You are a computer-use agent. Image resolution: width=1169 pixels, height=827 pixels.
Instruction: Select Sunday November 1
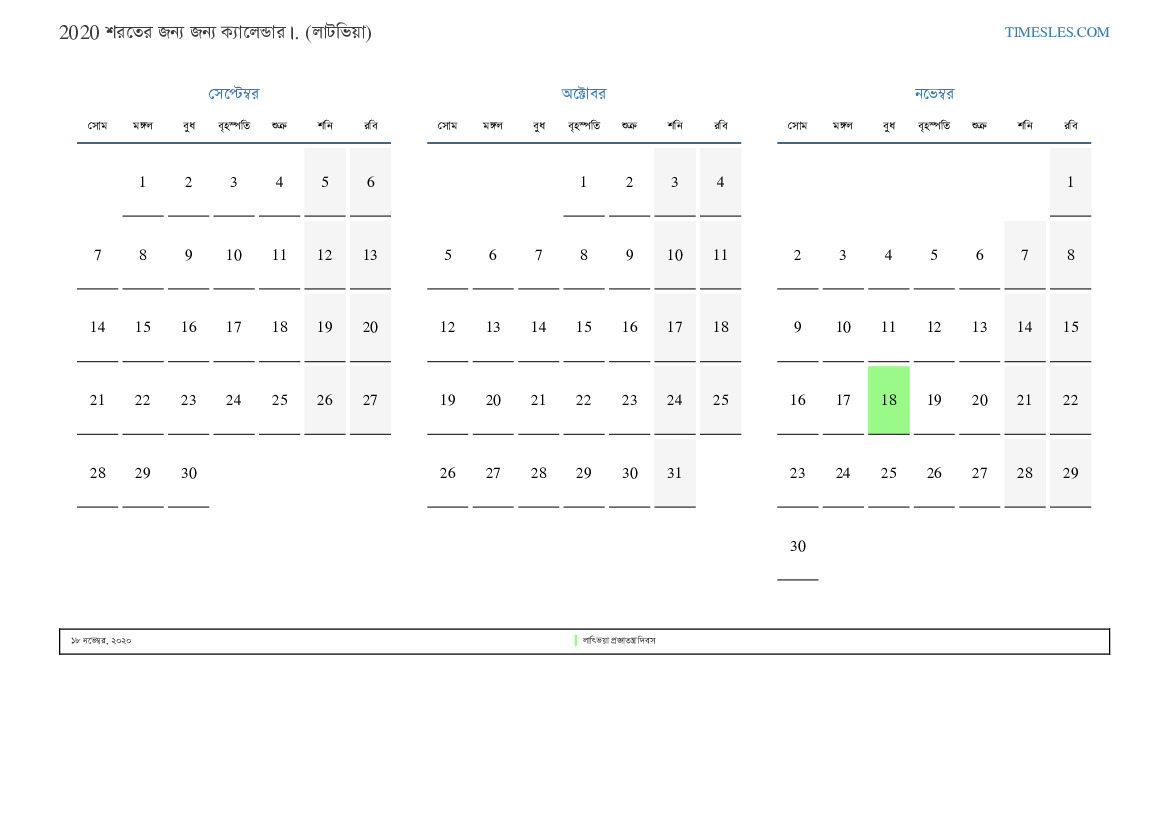coord(1070,182)
